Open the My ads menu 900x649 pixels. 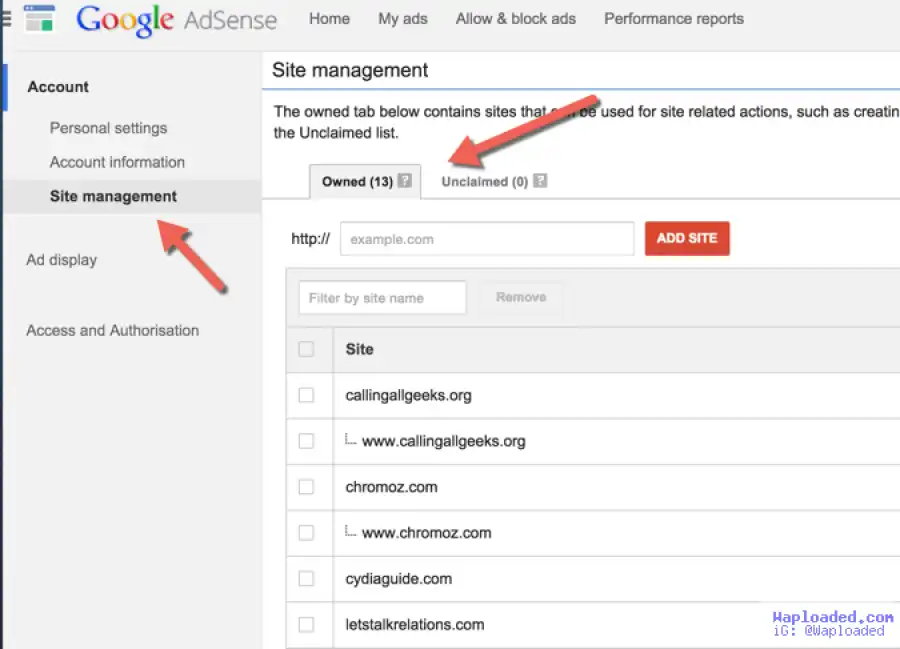pyautogui.click(x=403, y=19)
